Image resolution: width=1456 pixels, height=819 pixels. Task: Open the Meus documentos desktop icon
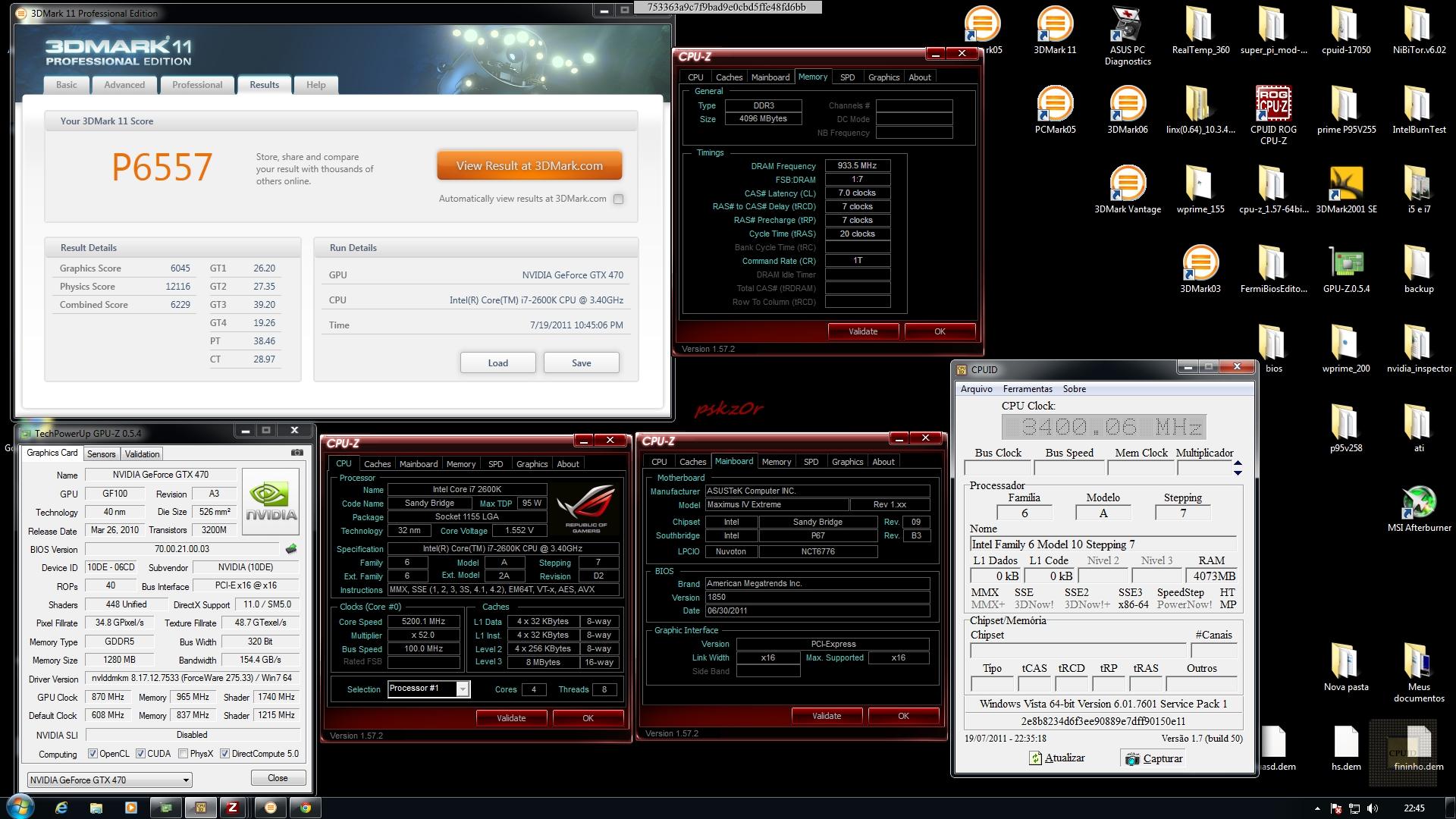pyautogui.click(x=1419, y=673)
